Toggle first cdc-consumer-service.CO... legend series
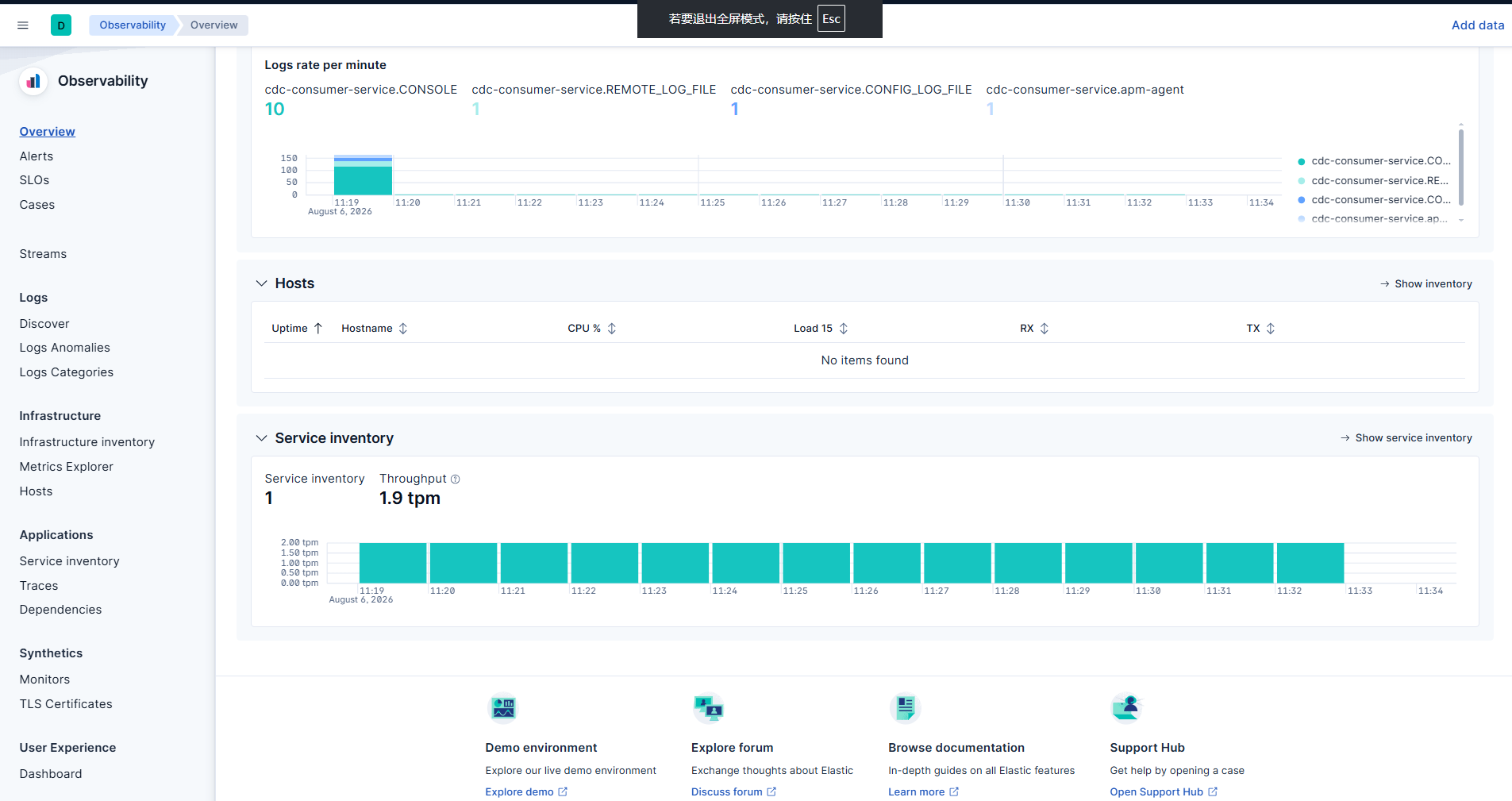This screenshot has height=801, width=1512. 1381,161
